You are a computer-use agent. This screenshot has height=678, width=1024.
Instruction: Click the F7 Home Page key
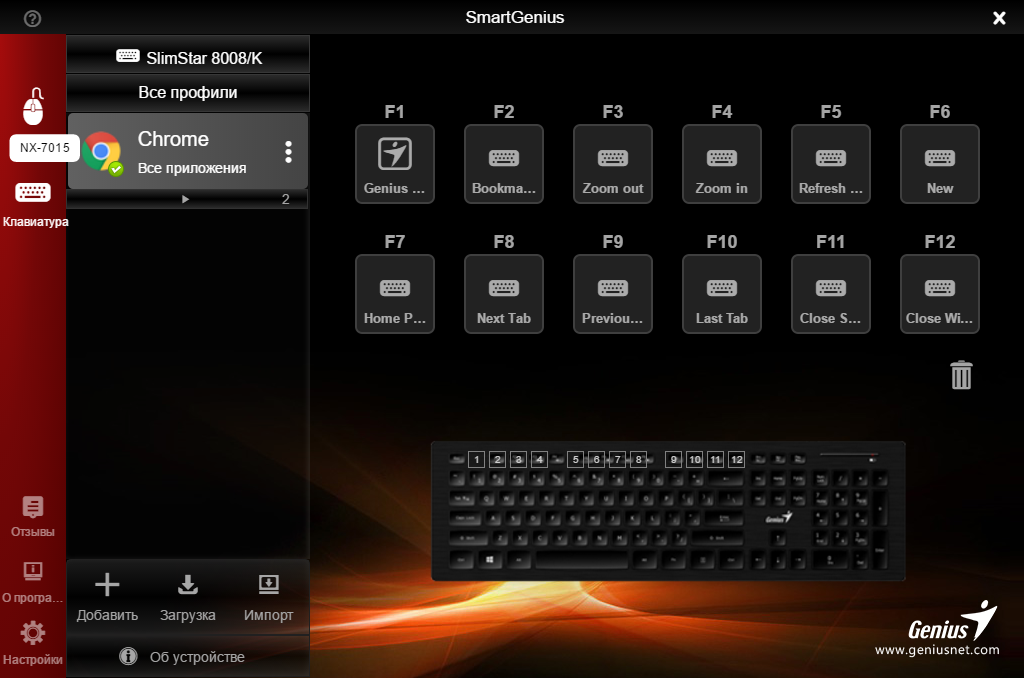coord(394,294)
